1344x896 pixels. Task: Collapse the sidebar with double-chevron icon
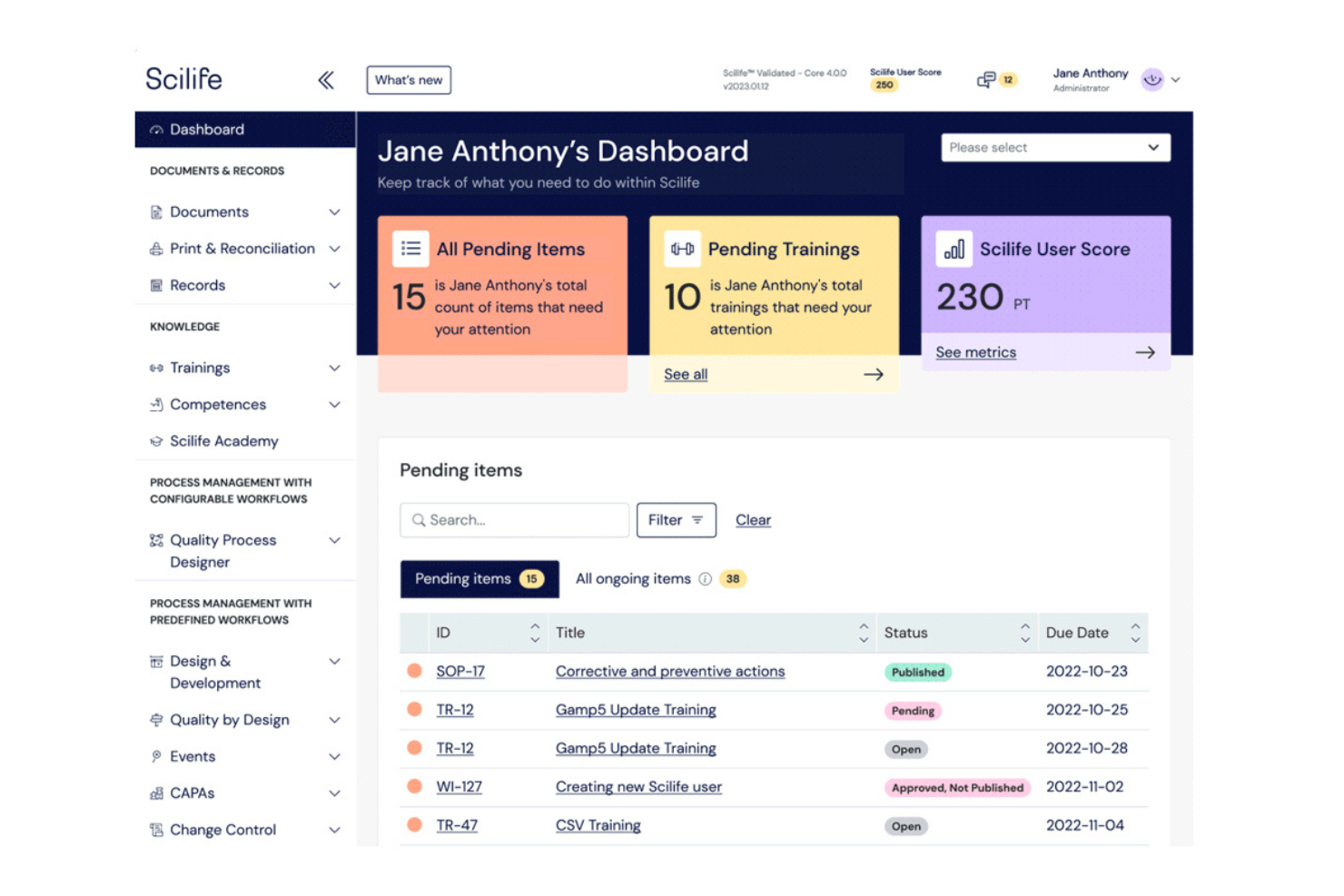(x=326, y=80)
